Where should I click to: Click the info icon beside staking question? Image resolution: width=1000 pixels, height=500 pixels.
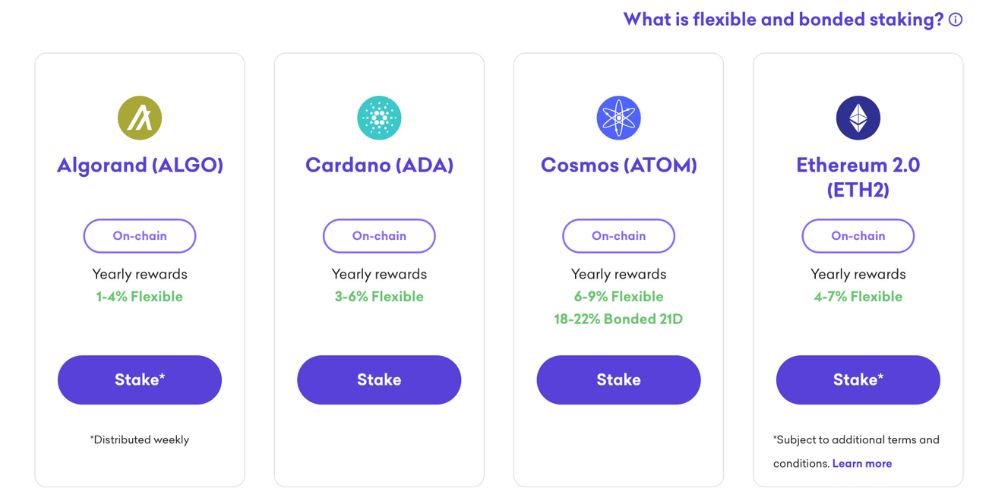[x=956, y=20]
